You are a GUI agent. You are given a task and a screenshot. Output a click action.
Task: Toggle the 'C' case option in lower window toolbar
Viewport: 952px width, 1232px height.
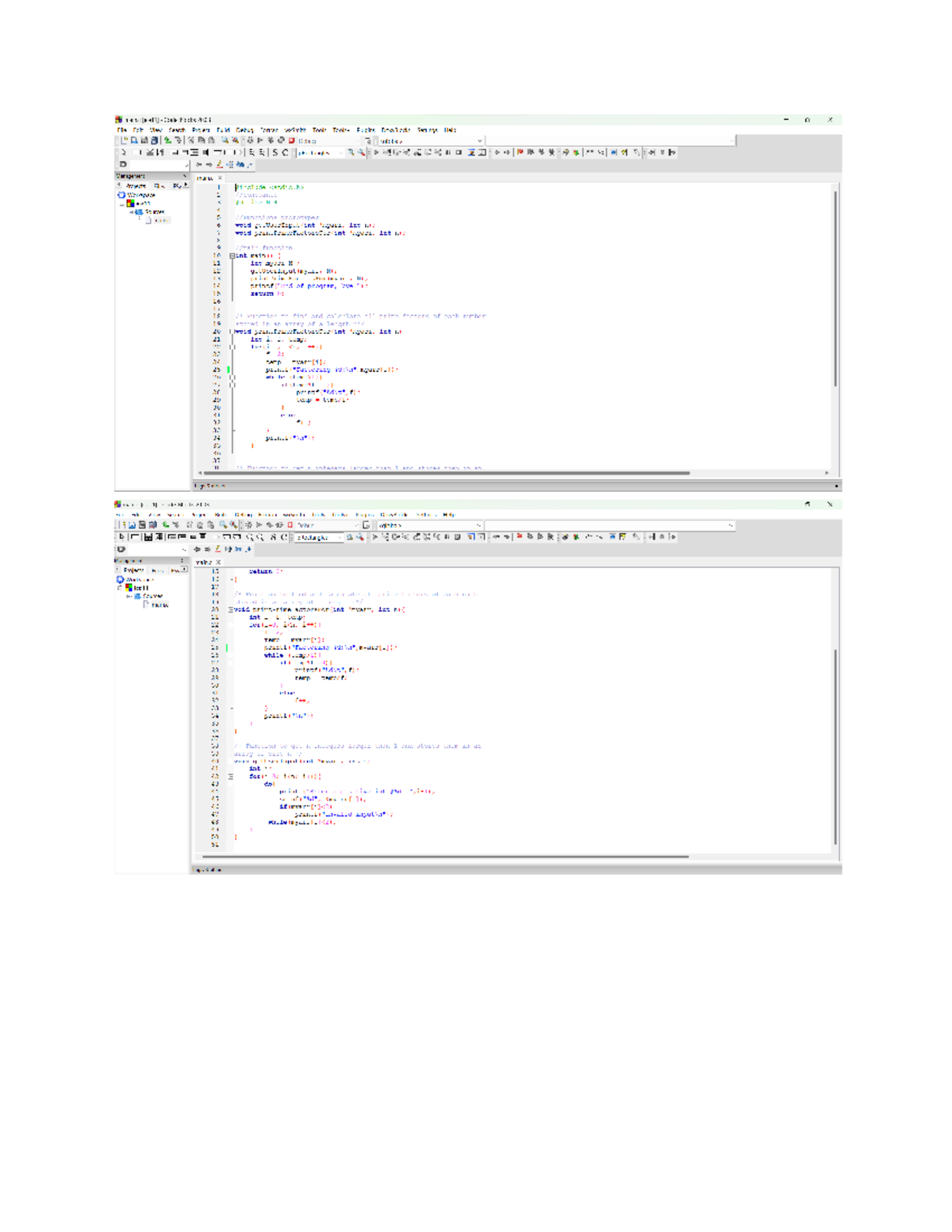pyautogui.click(x=283, y=537)
